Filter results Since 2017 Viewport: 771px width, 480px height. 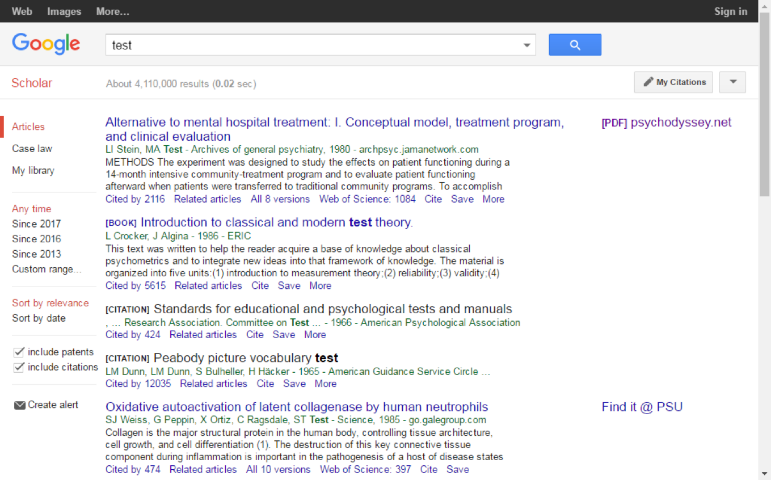[36, 224]
